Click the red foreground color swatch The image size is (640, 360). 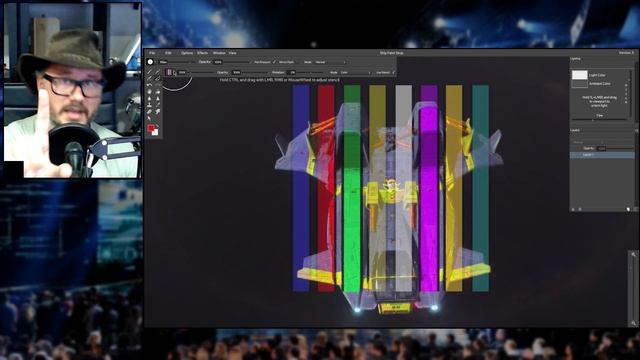[151, 128]
